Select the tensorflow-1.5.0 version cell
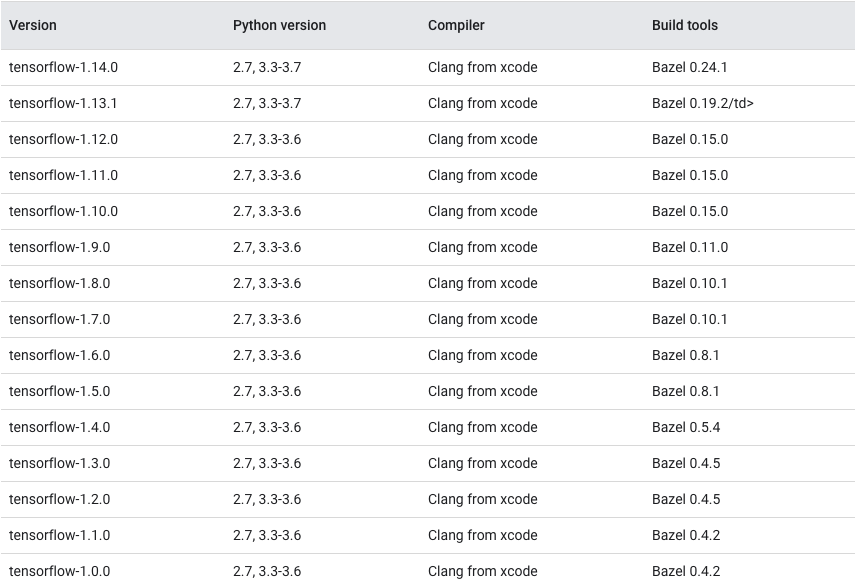Viewport: 859px width, 588px height. pyautogui.click(x=60, y=391)
